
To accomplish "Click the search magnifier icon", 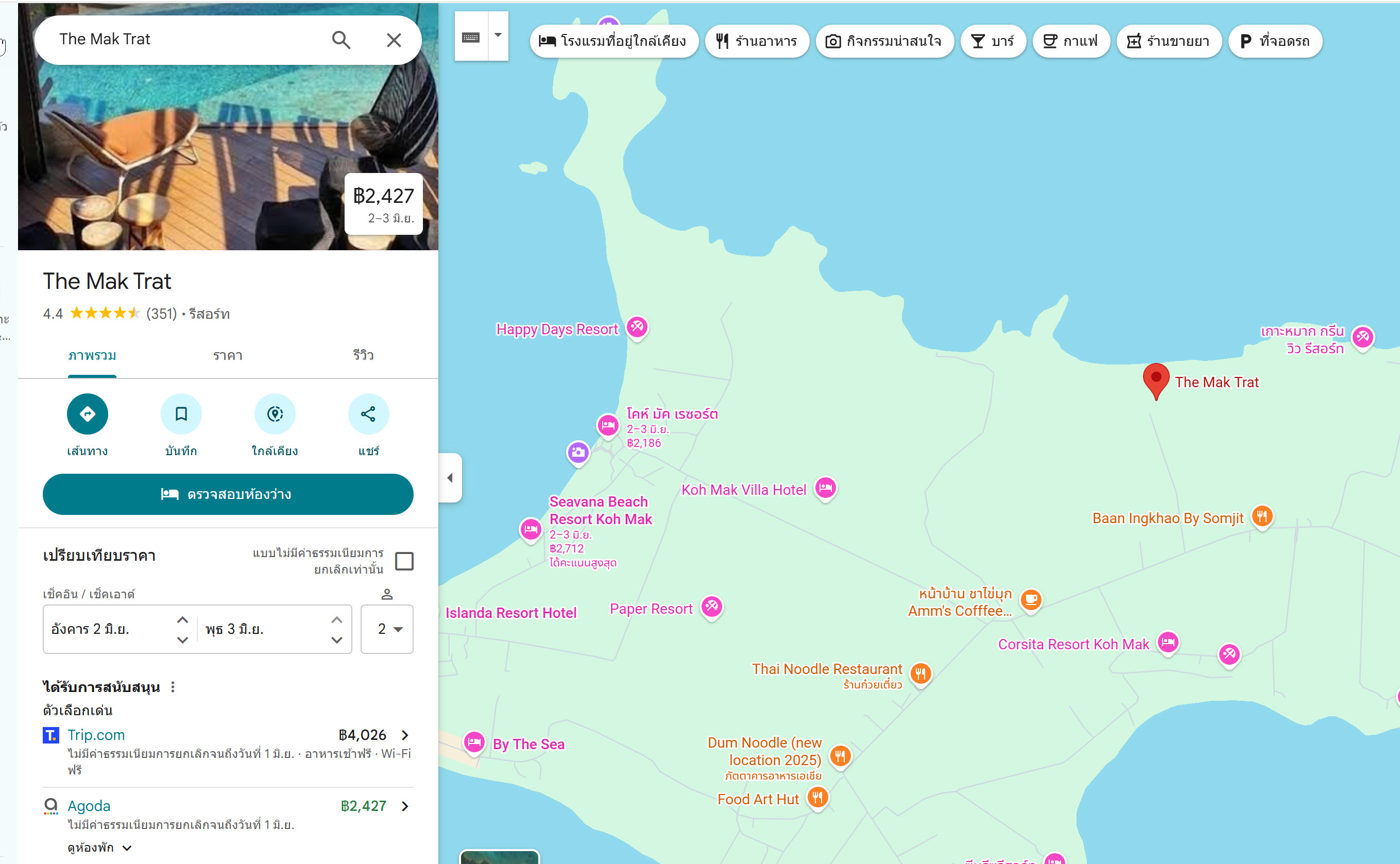I will click(x=342, y=40).
